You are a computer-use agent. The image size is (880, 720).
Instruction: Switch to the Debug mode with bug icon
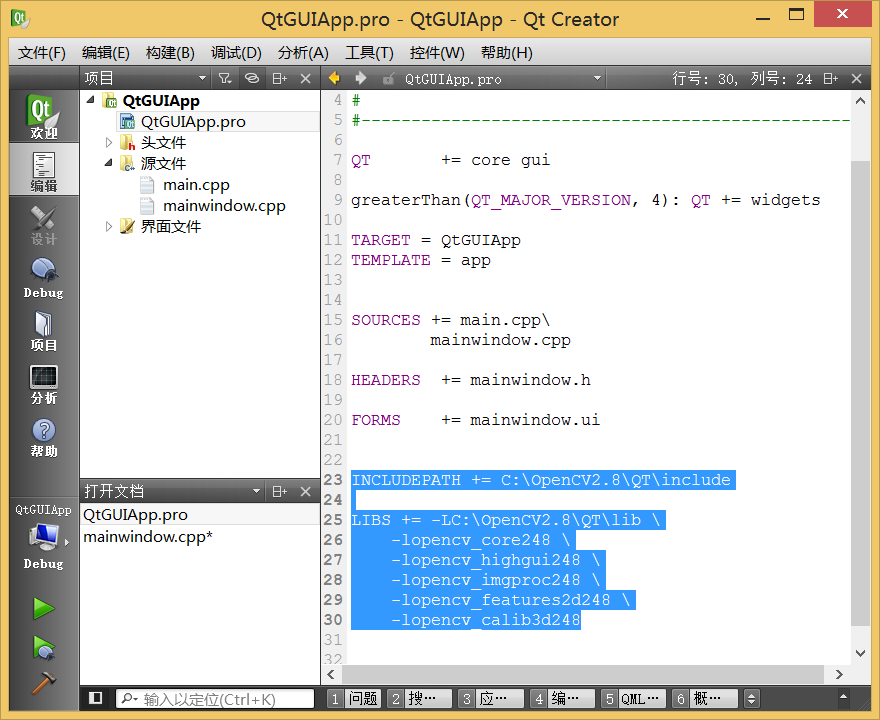44,278
